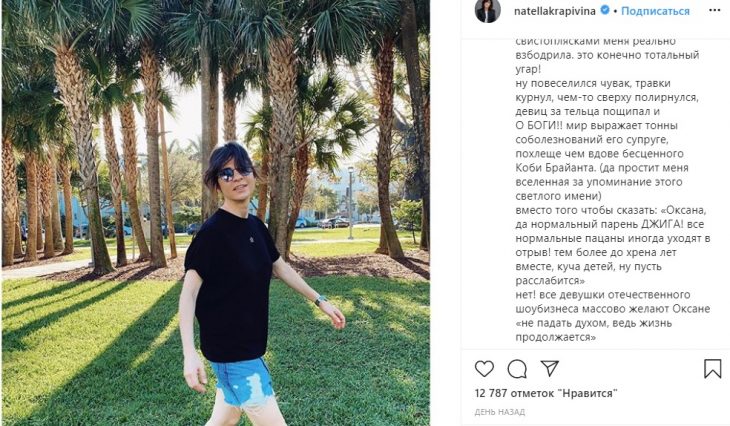The height and width of the screenshot is (426, 730).
Task: Open comments via the speech bubble icon
Action: 517,369
